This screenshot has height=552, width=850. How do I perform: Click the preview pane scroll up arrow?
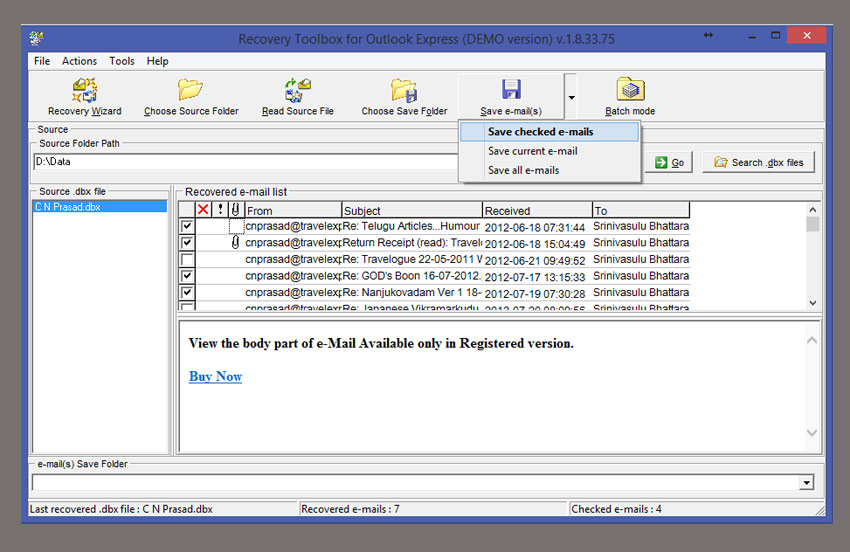pos(812,341)
